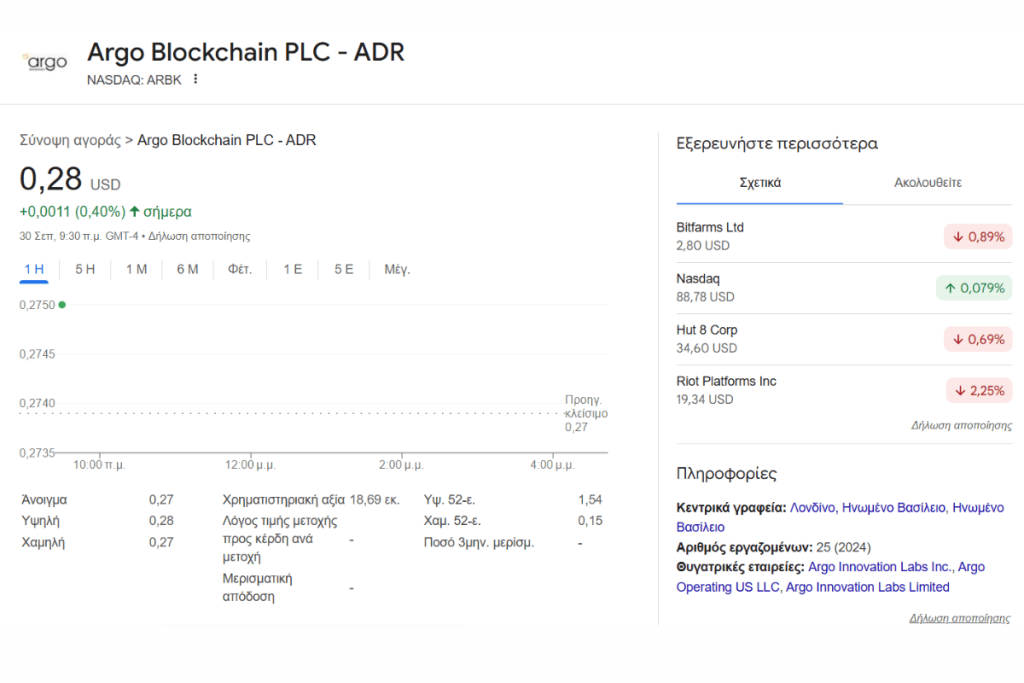The image size is (1024, 683).
Task: Open the Argo Operating US LLC link
Action: pyautogui.click(x=831, y=577)
